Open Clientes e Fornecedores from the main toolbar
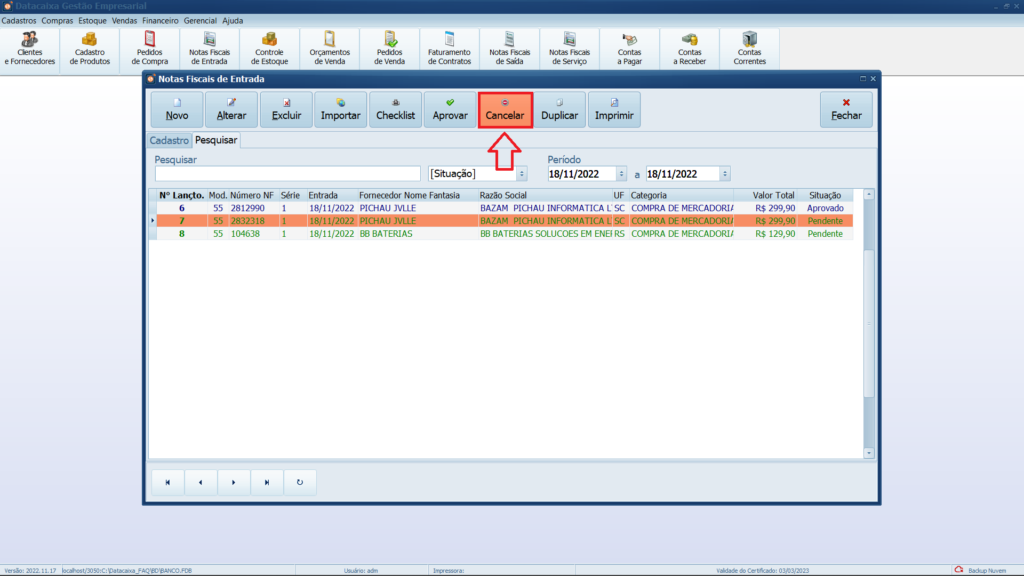This screenshot has height=576, width=1024. 30,48
